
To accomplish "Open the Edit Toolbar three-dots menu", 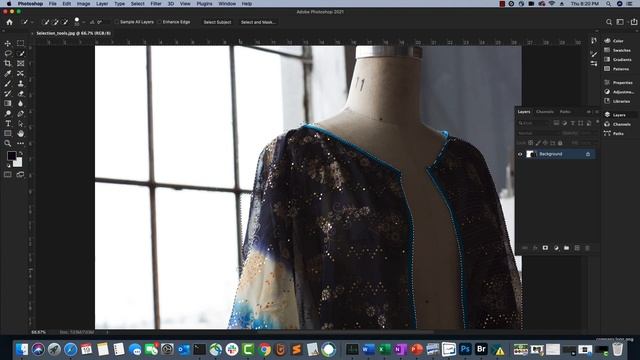I will pyautogui.click(x=20, y=143).
